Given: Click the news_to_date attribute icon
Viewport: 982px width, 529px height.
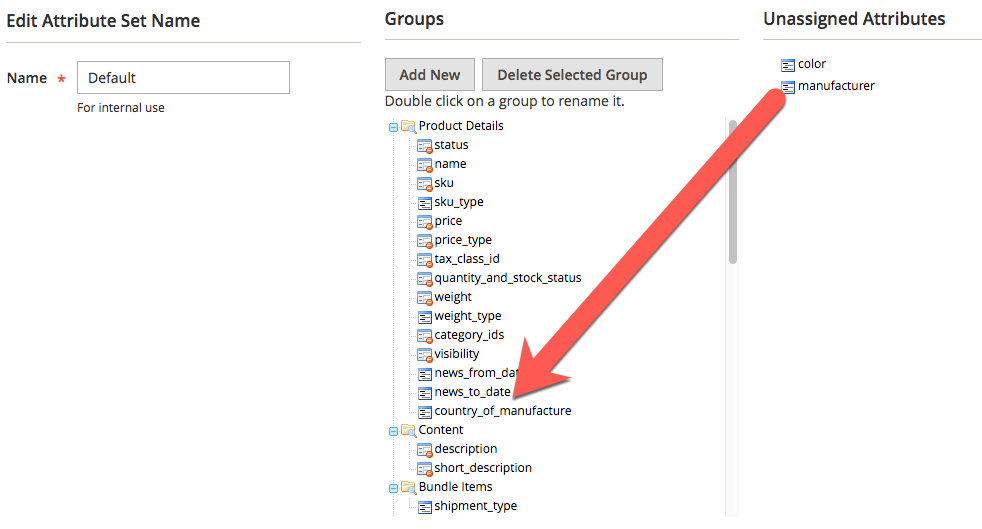Looking at the screenshot, I should click(425, 393).
